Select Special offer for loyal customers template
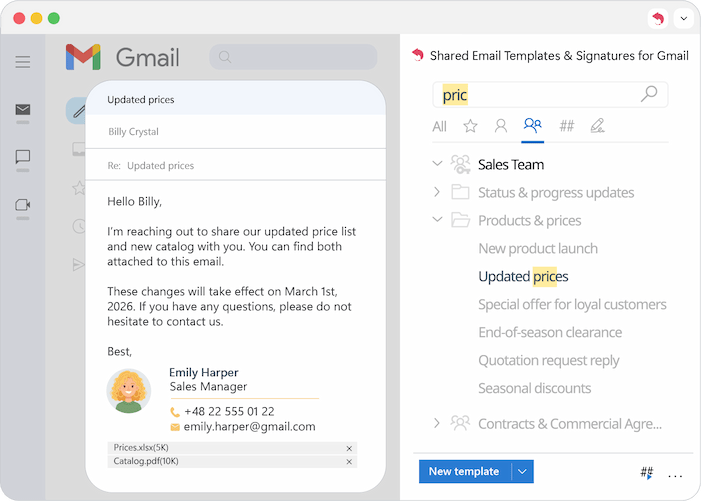Image resolution: width=701 pixels, height=501 pixels. coord(572,305)
